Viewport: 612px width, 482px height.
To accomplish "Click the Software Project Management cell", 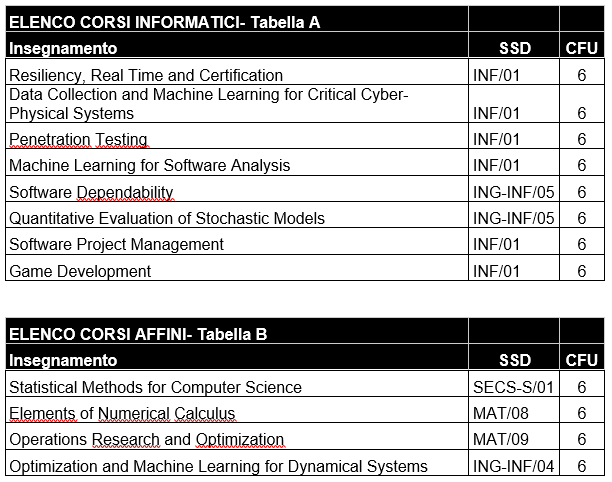I will (237, 241).
